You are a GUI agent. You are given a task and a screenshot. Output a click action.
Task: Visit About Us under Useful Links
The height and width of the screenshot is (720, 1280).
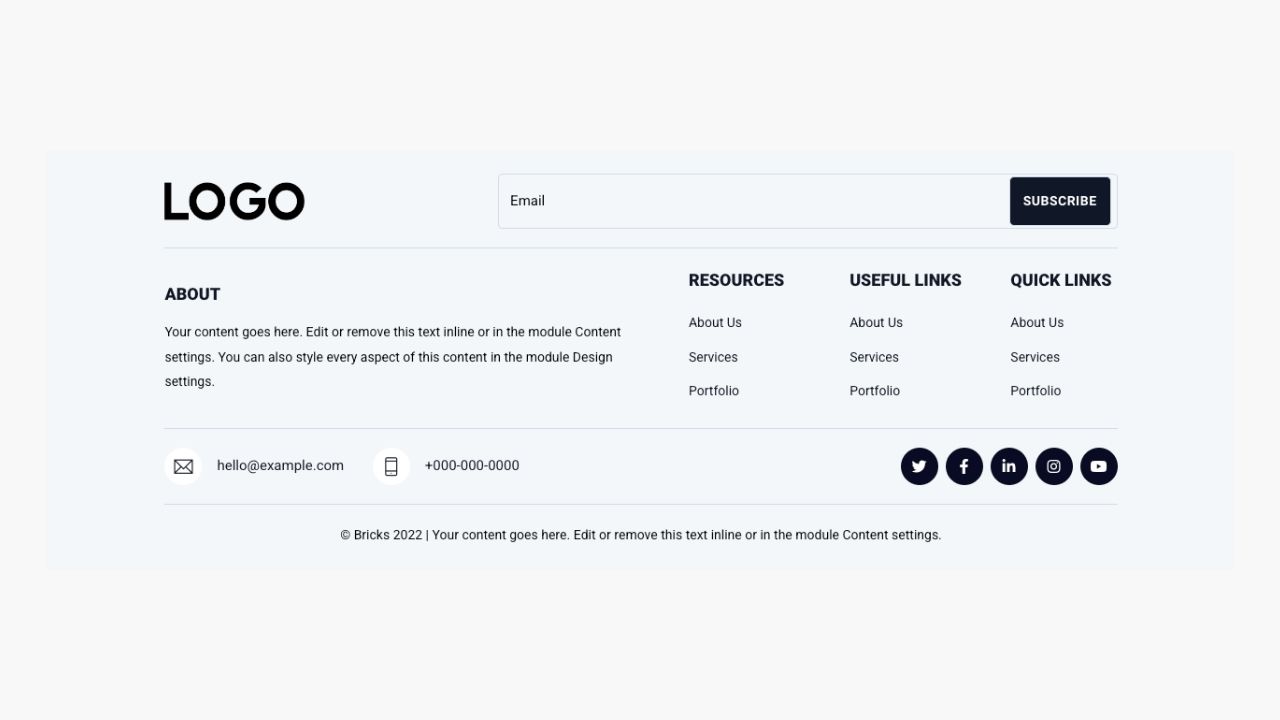point(876,323)
